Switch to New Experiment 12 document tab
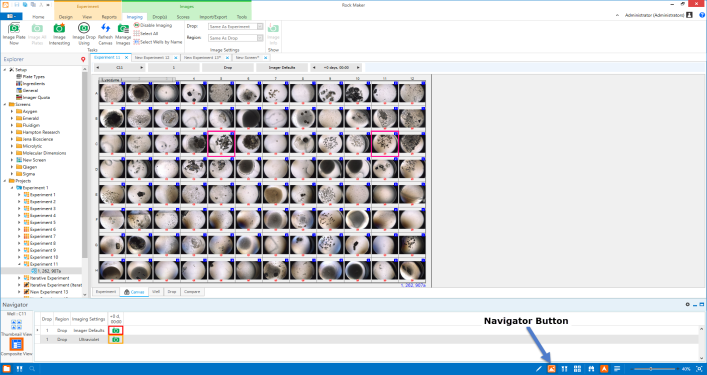The width and height of the screenshot is (707, 375). click(x=152, y=58)
